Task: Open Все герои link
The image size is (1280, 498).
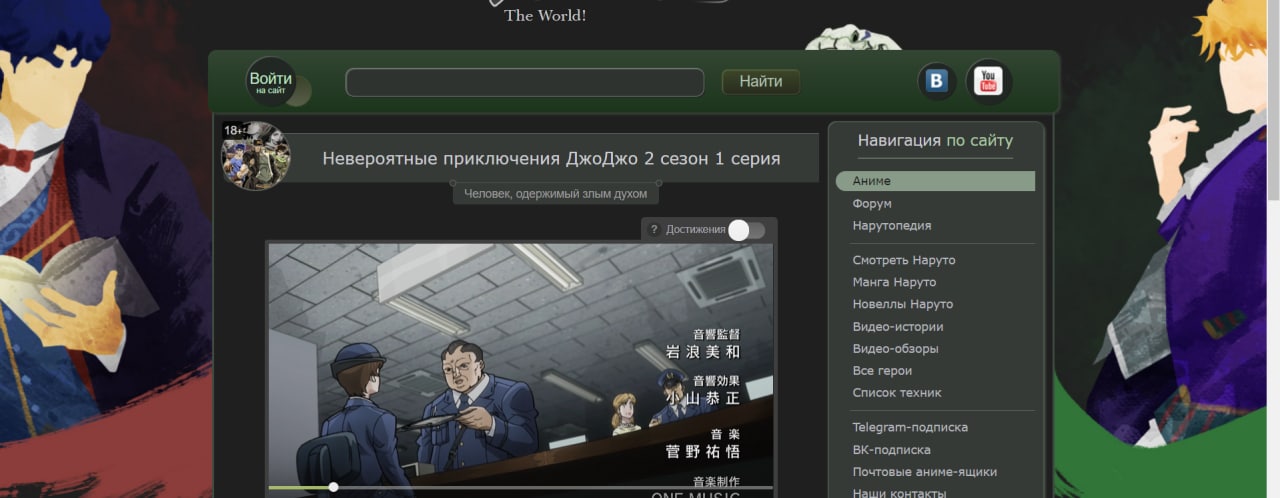Action: 882,371
